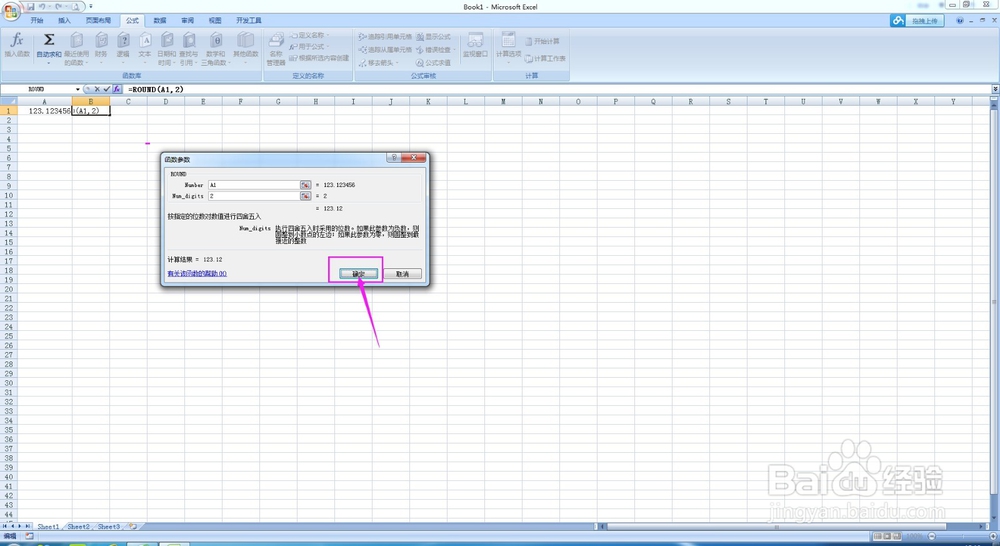The height and width of the screenshot is (546, 1000).
Task: Collapse dialog using Number field range selector
Action: tap(305, 185)
